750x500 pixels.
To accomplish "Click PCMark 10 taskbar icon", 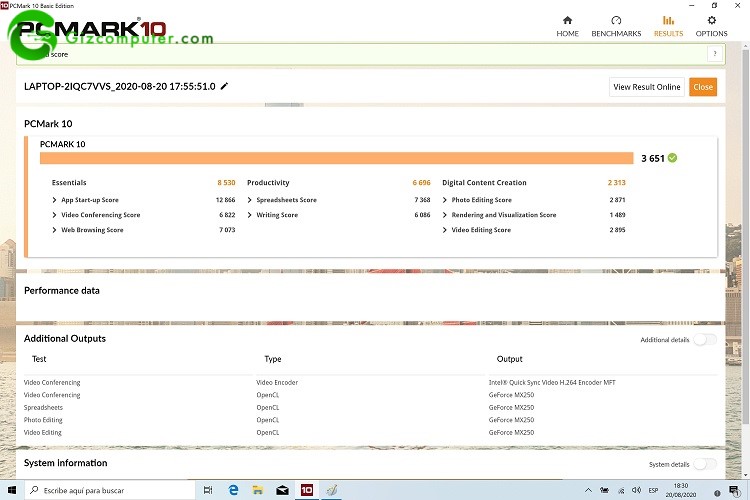I will (x=307, y=490).
